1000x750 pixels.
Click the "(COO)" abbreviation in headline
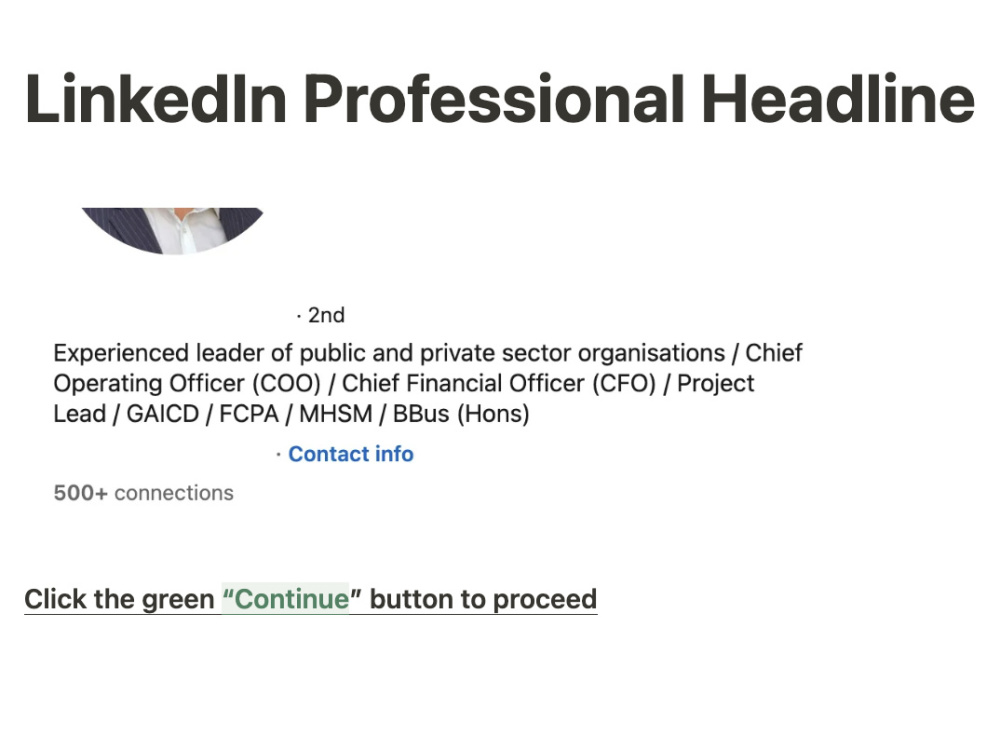(x=286, y=383)
